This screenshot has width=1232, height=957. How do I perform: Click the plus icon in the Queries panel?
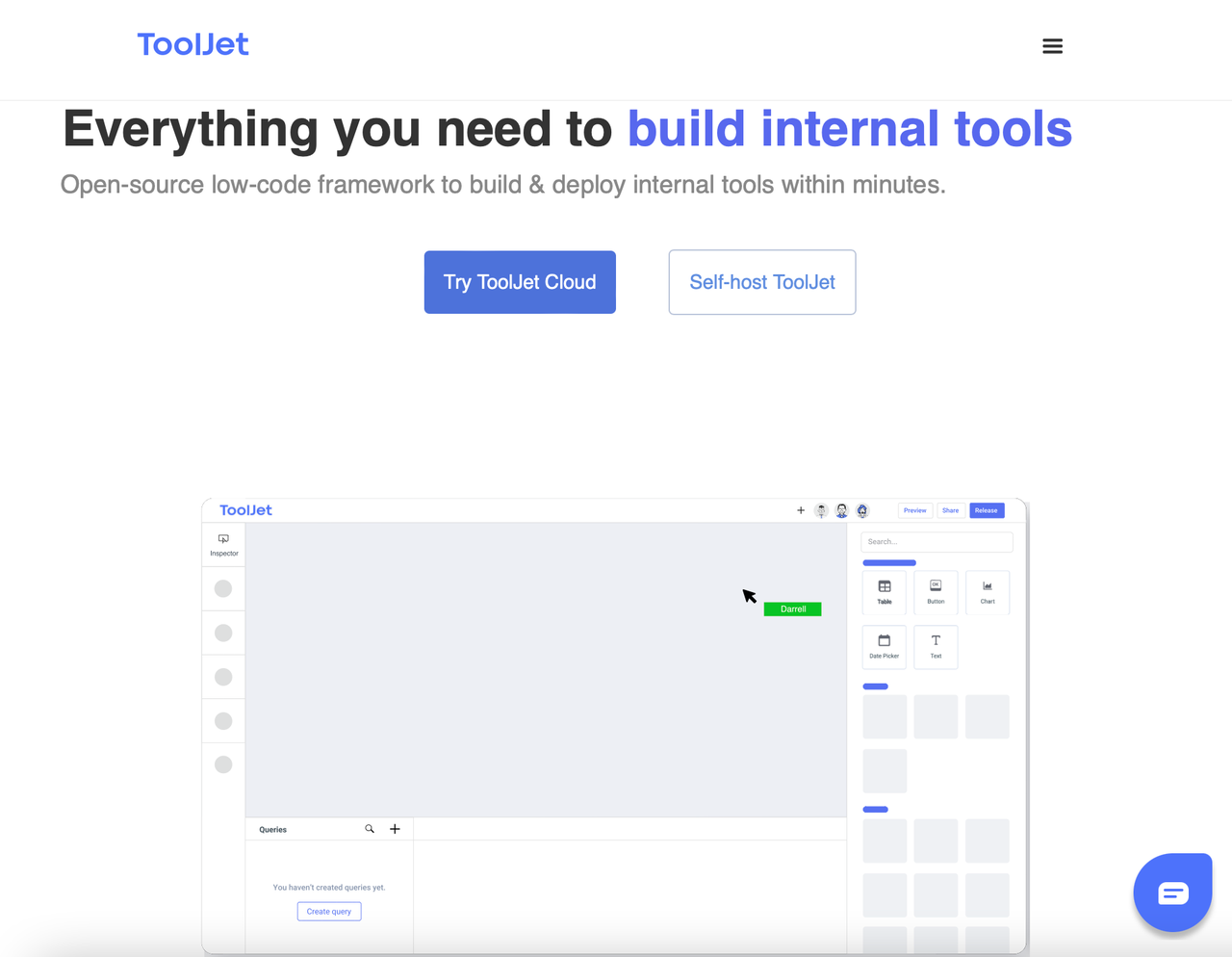(395, 829)
